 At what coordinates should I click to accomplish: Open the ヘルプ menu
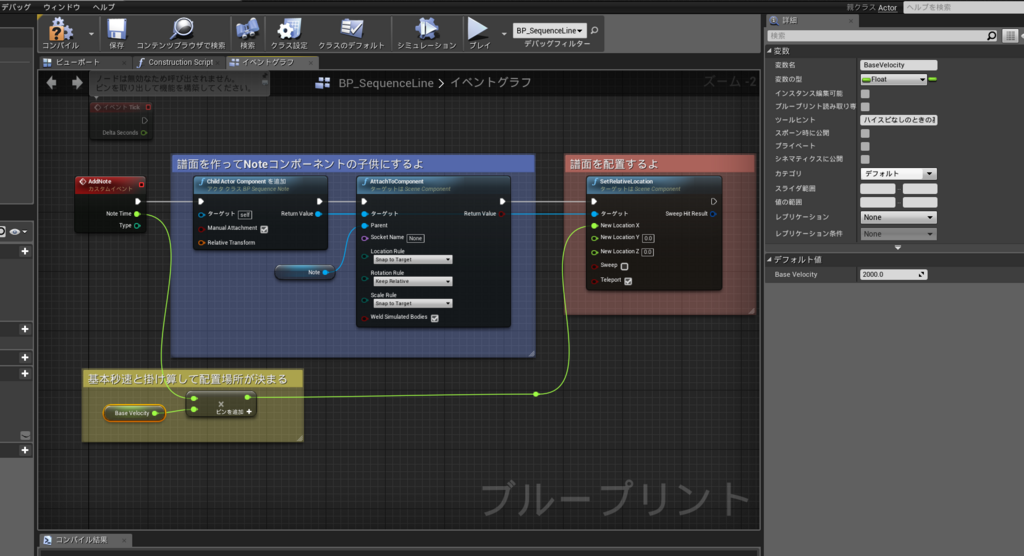point(104,7)
